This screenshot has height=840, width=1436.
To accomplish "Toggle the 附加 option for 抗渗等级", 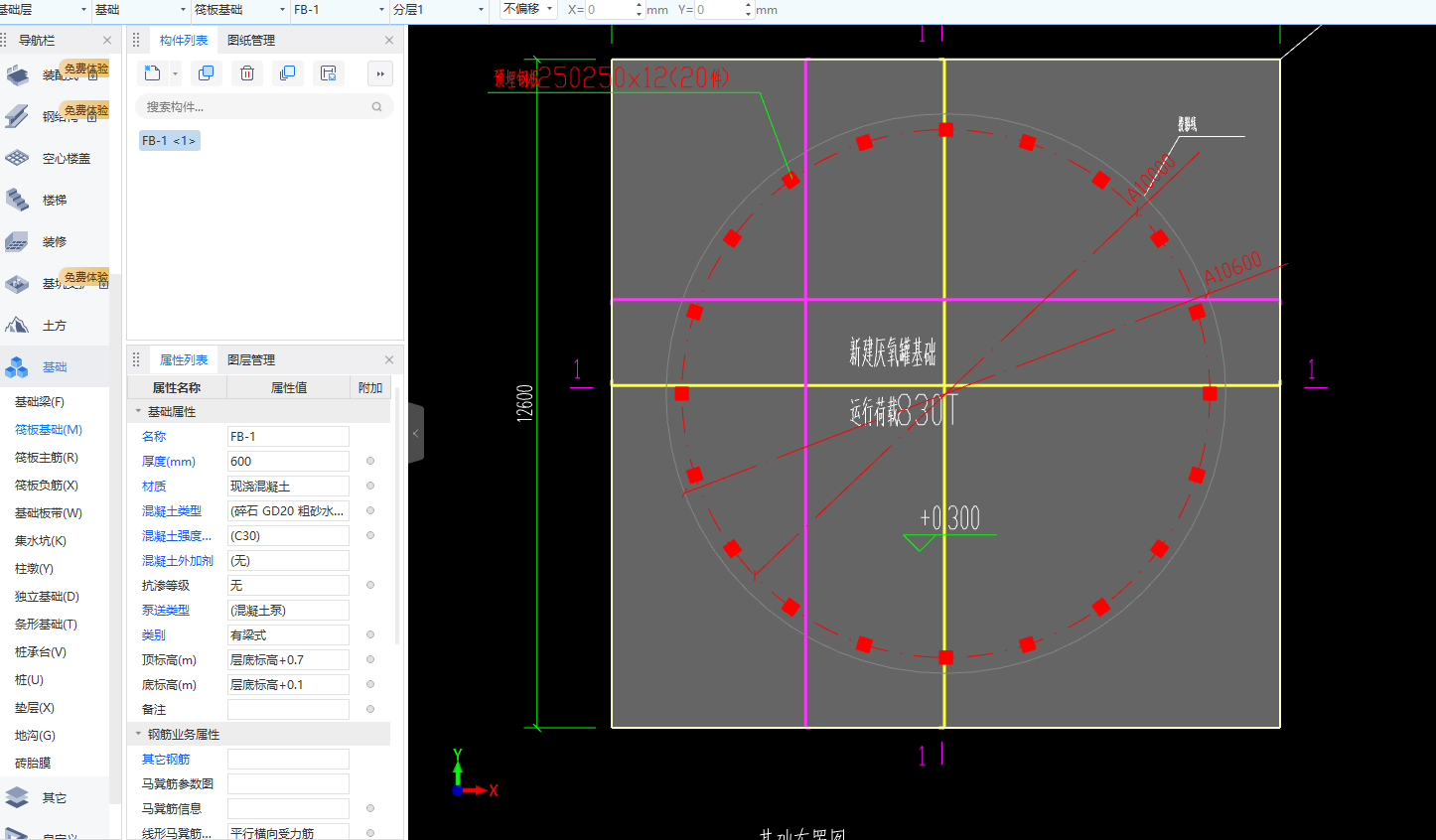I will [x=370, y=585].
